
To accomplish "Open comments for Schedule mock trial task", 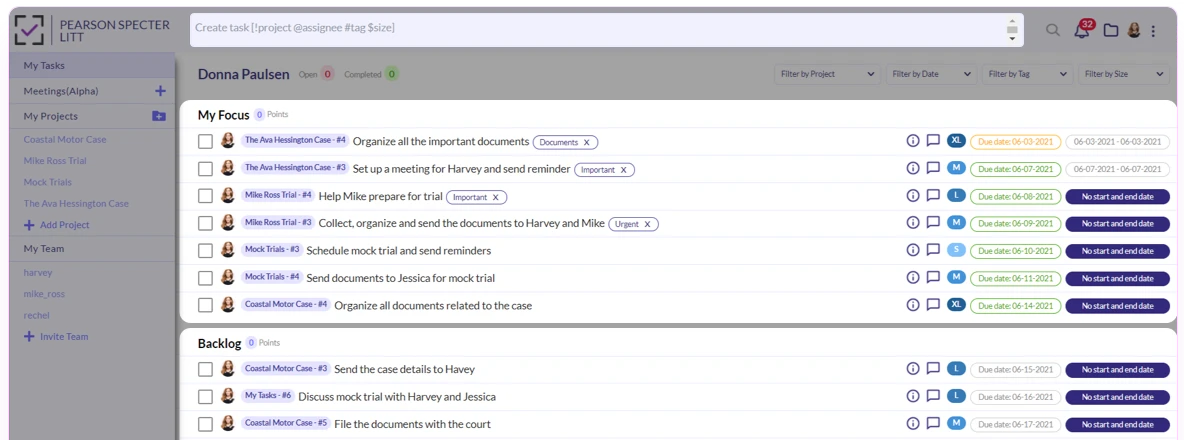I will point(933,250).
